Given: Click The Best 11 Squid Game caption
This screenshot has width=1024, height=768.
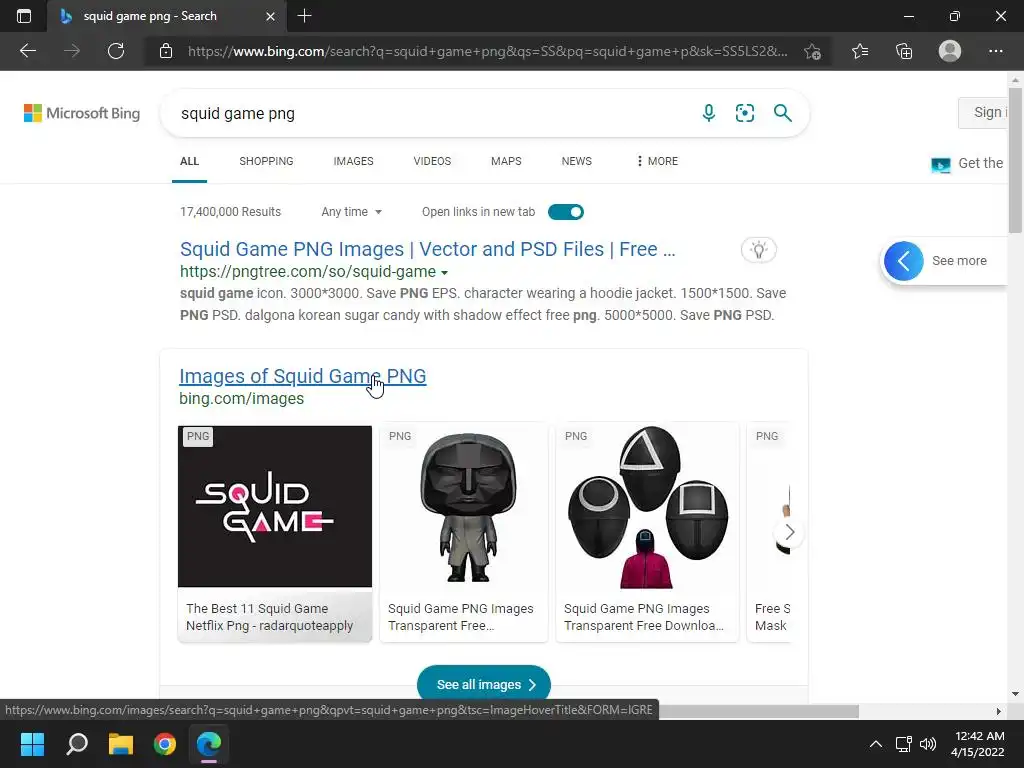Looking at the screenshot, I should click(x=269, y=617).
